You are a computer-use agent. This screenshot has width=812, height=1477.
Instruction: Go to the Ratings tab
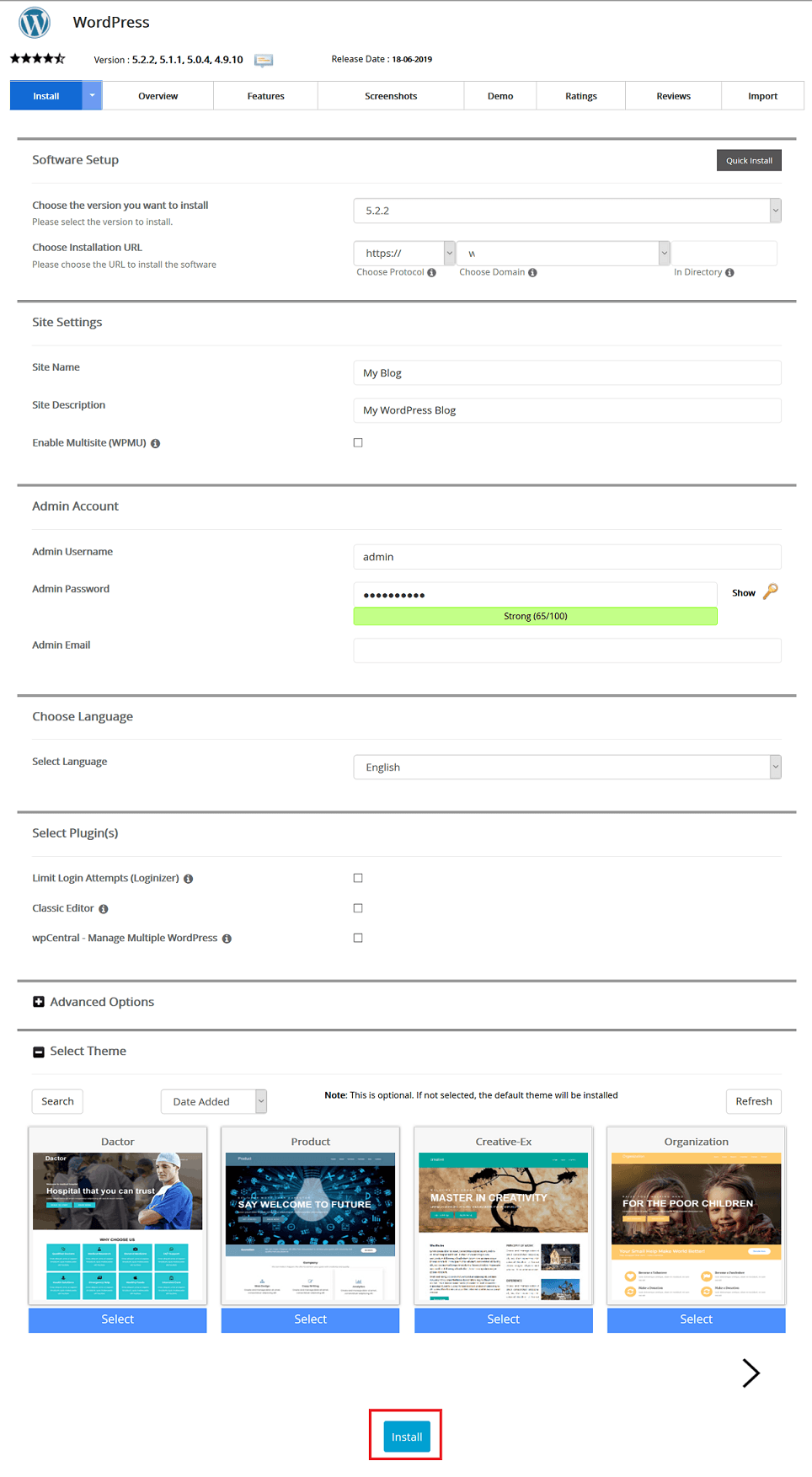point(580,96)
